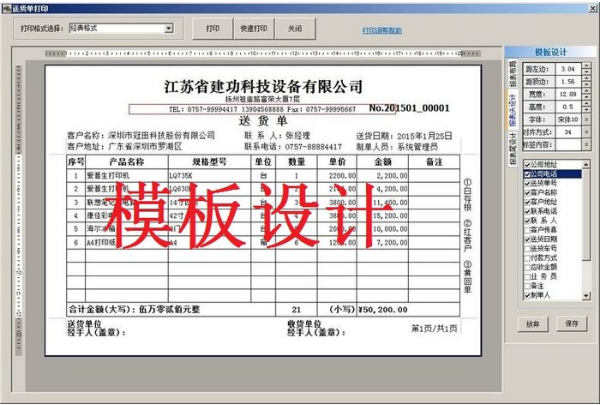Check the 付款方式 checkbox

tap(528, 258)
